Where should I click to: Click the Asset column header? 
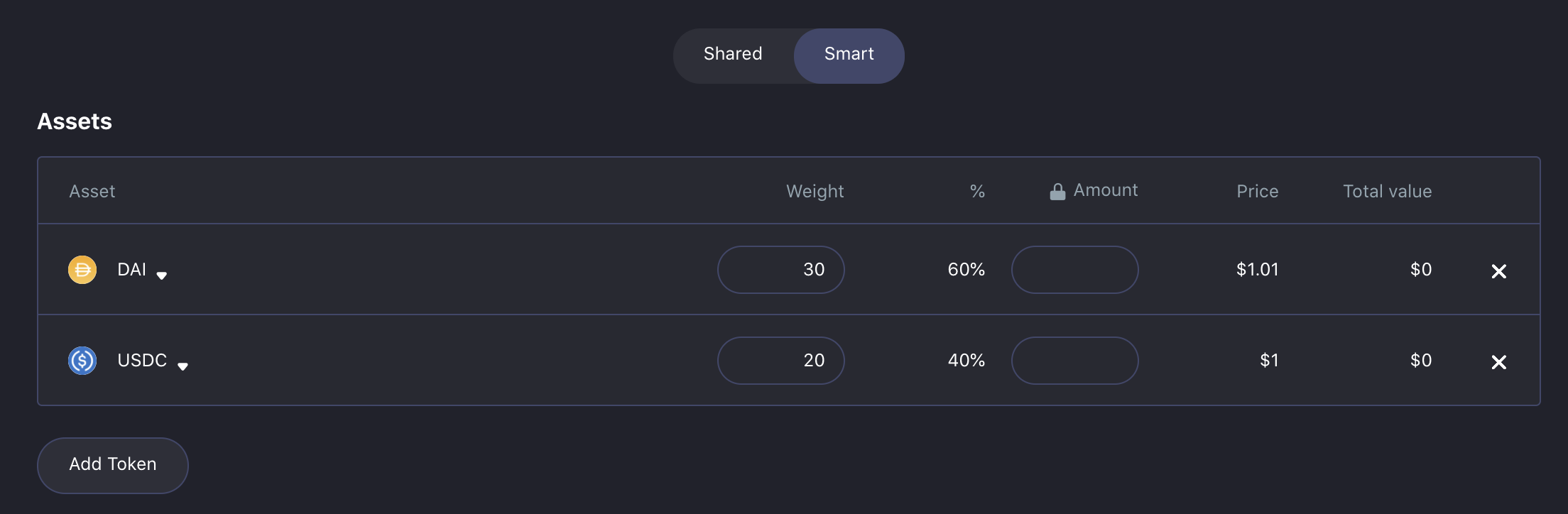click(x=92, y=192)
